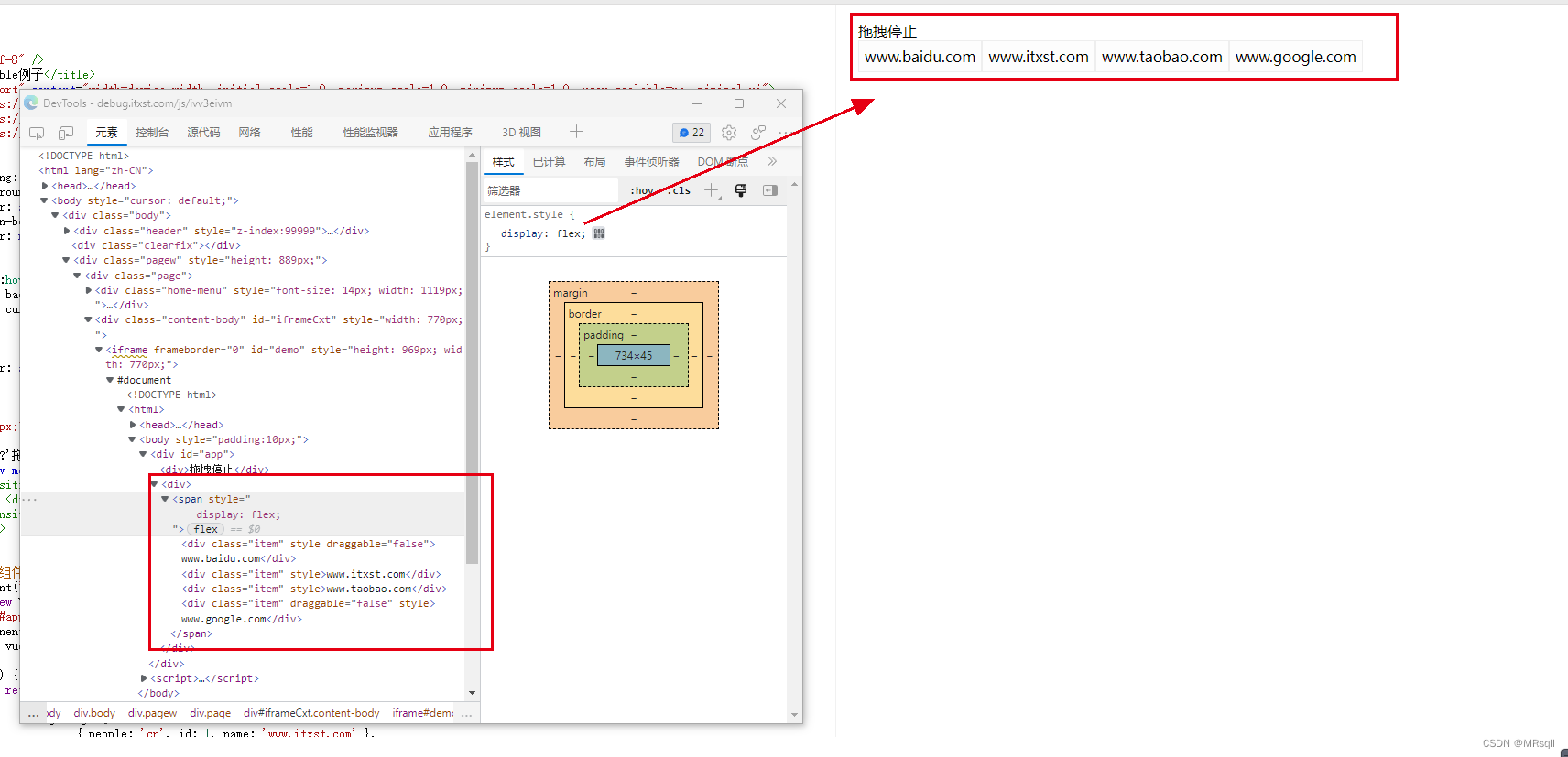This screenshot has width=1568, height=757.
Task: Open the 3D 视图 tab
Action: (x=521, y=133)
